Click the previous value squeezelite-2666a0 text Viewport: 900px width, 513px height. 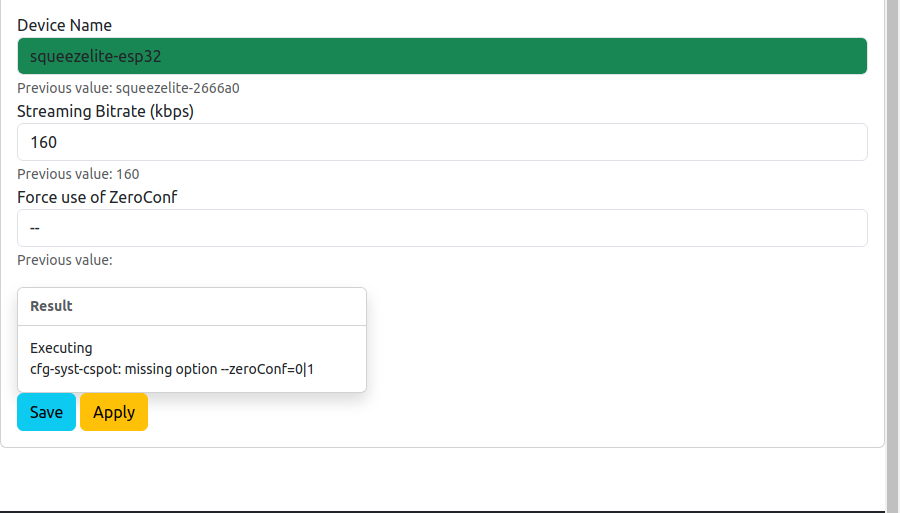pyautogui.click(x=128, y=88)
